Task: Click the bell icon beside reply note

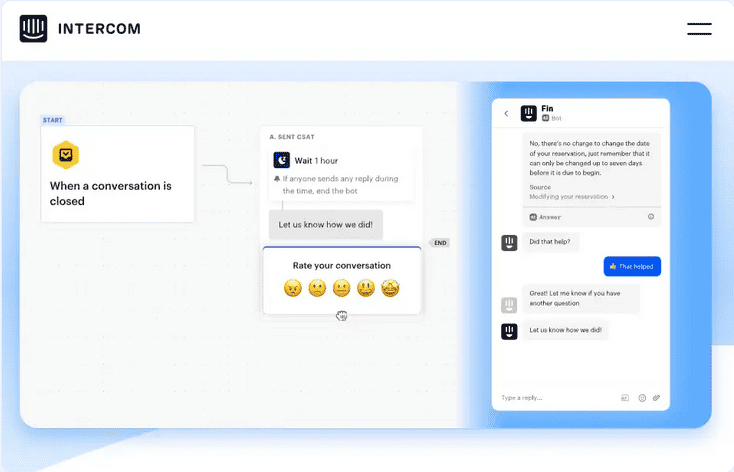Action: (x=277, y=179)
